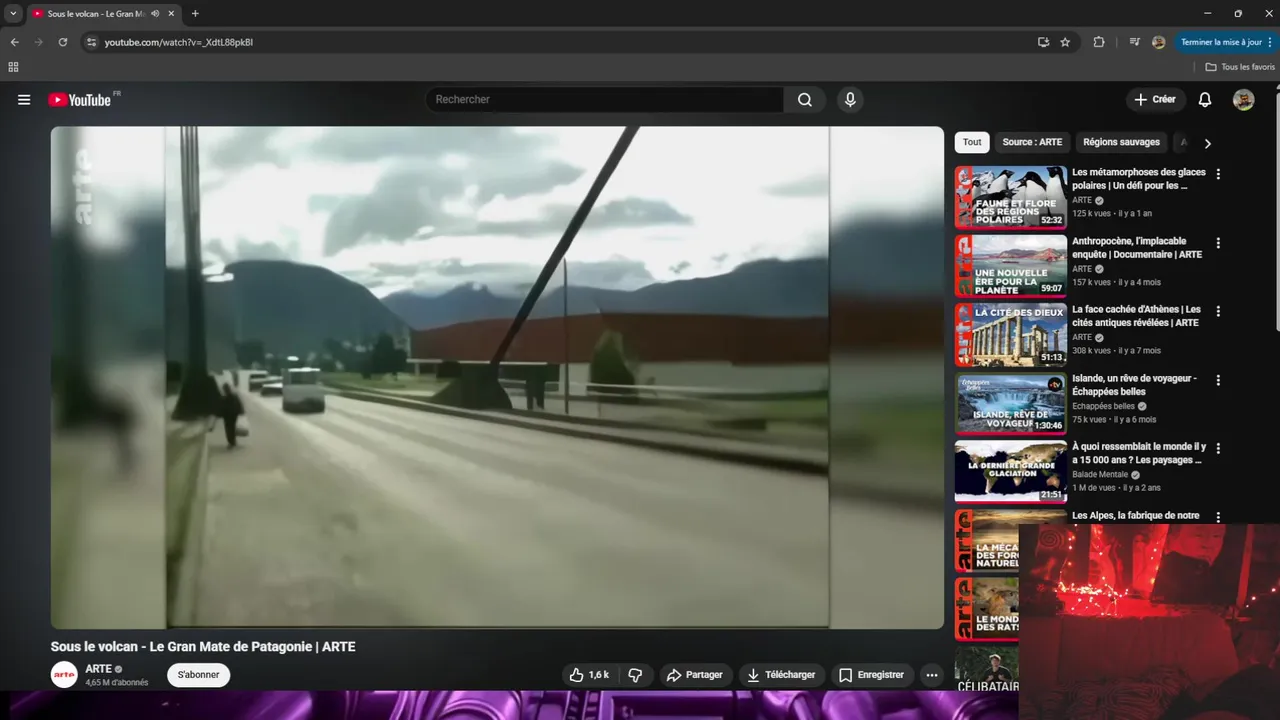Open a new browser tab

coord(195,14)
